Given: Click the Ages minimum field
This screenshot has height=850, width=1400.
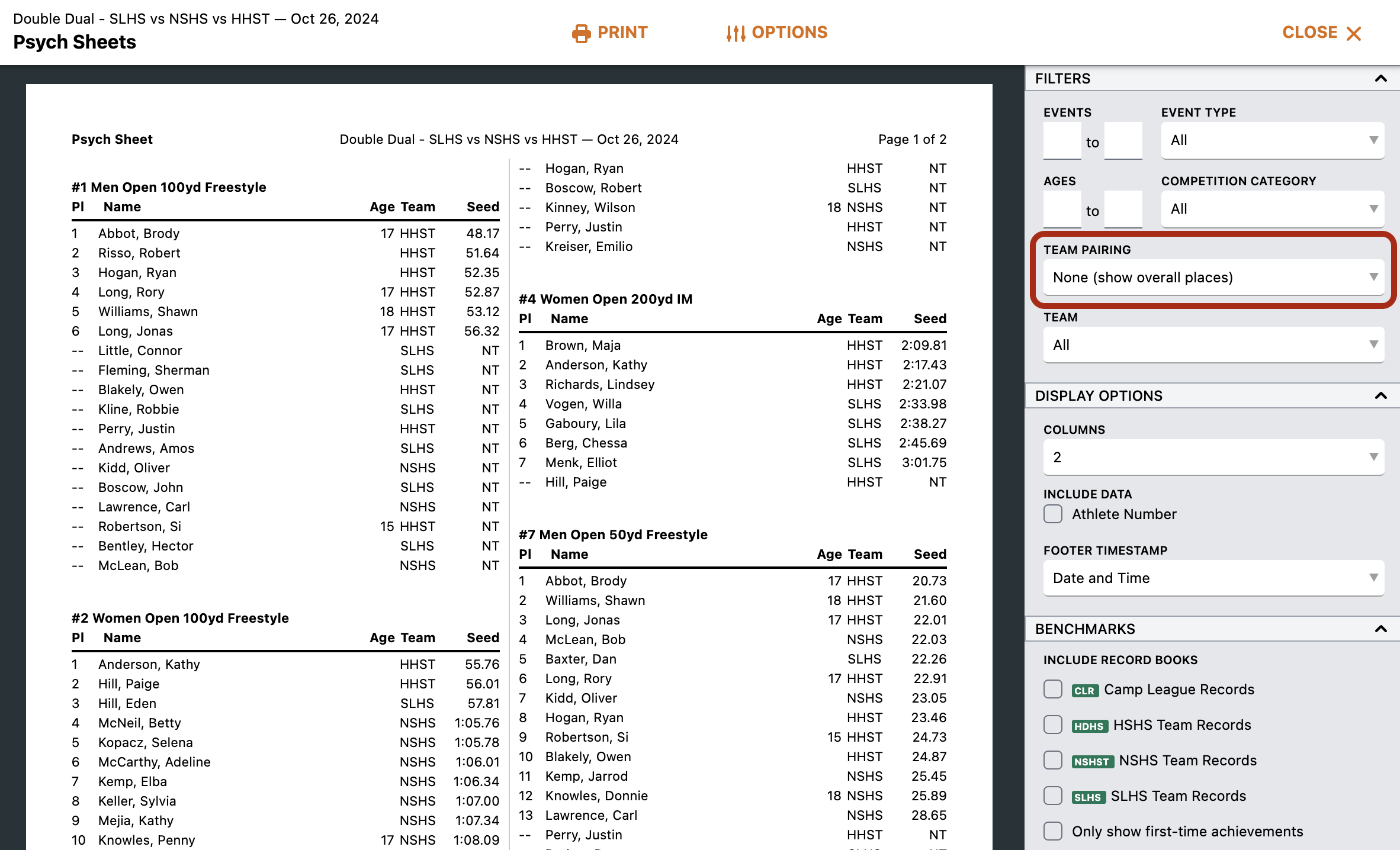Looking at the screenshot, I should (1062, 210).
